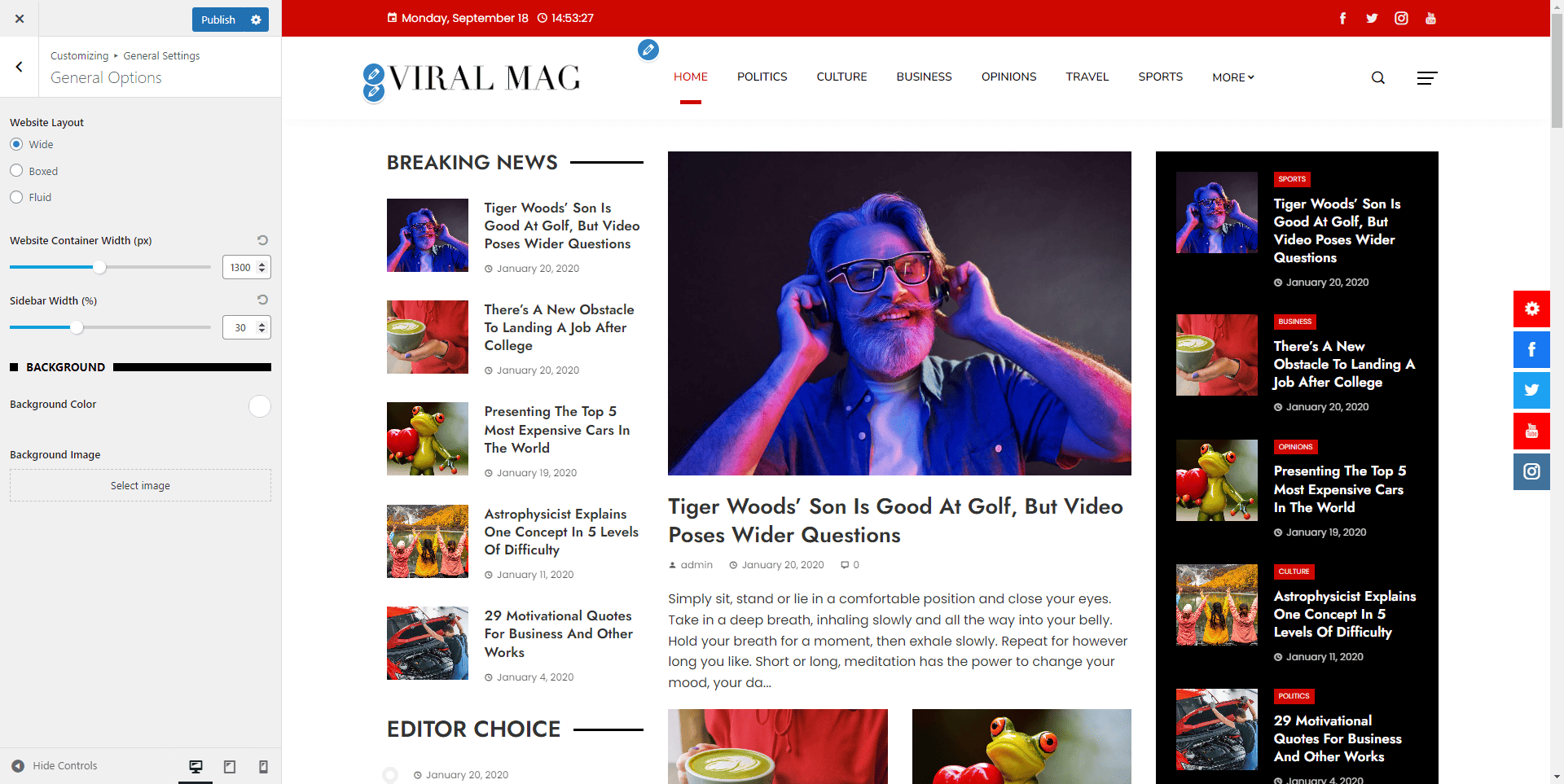Click Website Container Width slider handle
Viewport: 1564px width, 784px height.
pos(99,267)
